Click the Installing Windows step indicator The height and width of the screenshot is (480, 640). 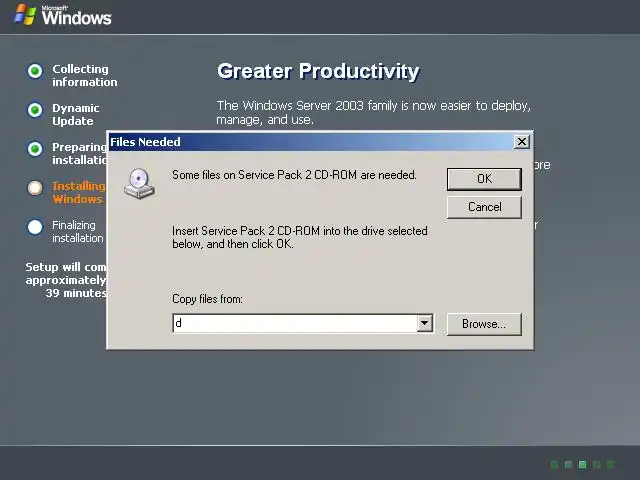coord(35,188)
